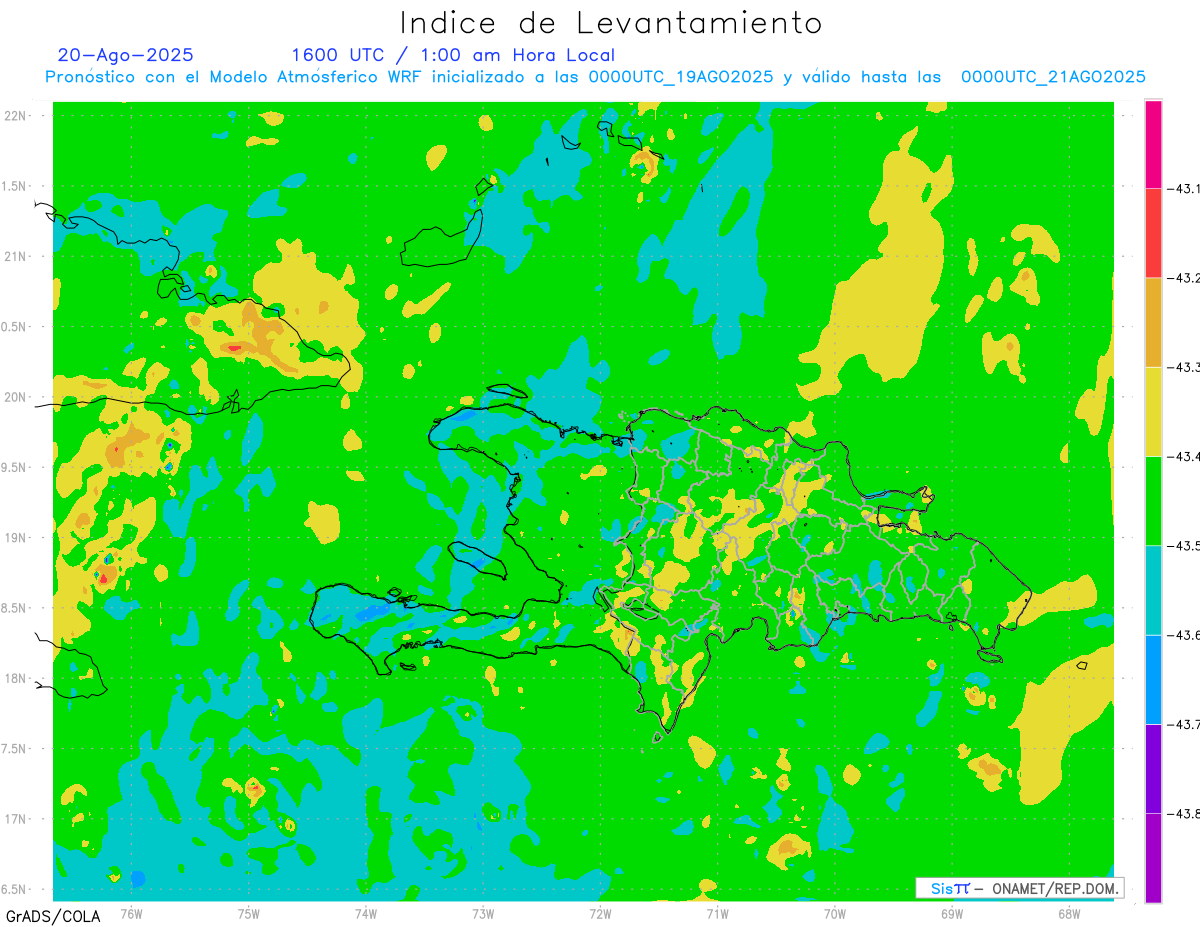Click the '-43.6' color bar value

pos(1183,635)
